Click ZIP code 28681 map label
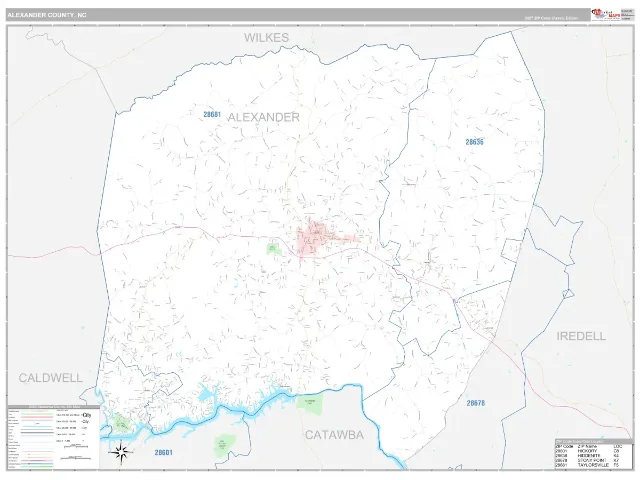This screenshot has height=480, width=640. pyautogui.click(x=212, y=115)
